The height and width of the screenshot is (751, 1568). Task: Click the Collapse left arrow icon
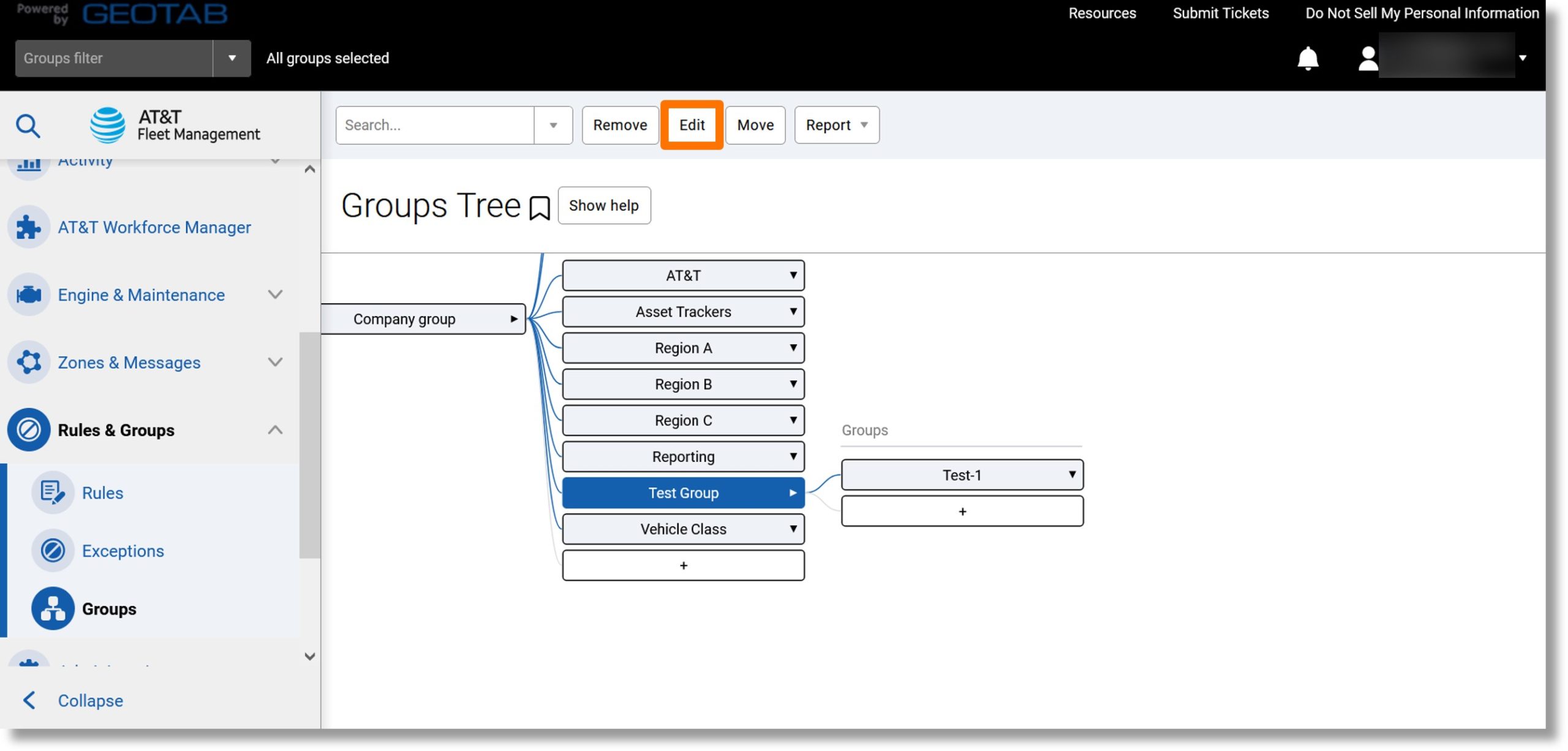[x=29, y=700]
